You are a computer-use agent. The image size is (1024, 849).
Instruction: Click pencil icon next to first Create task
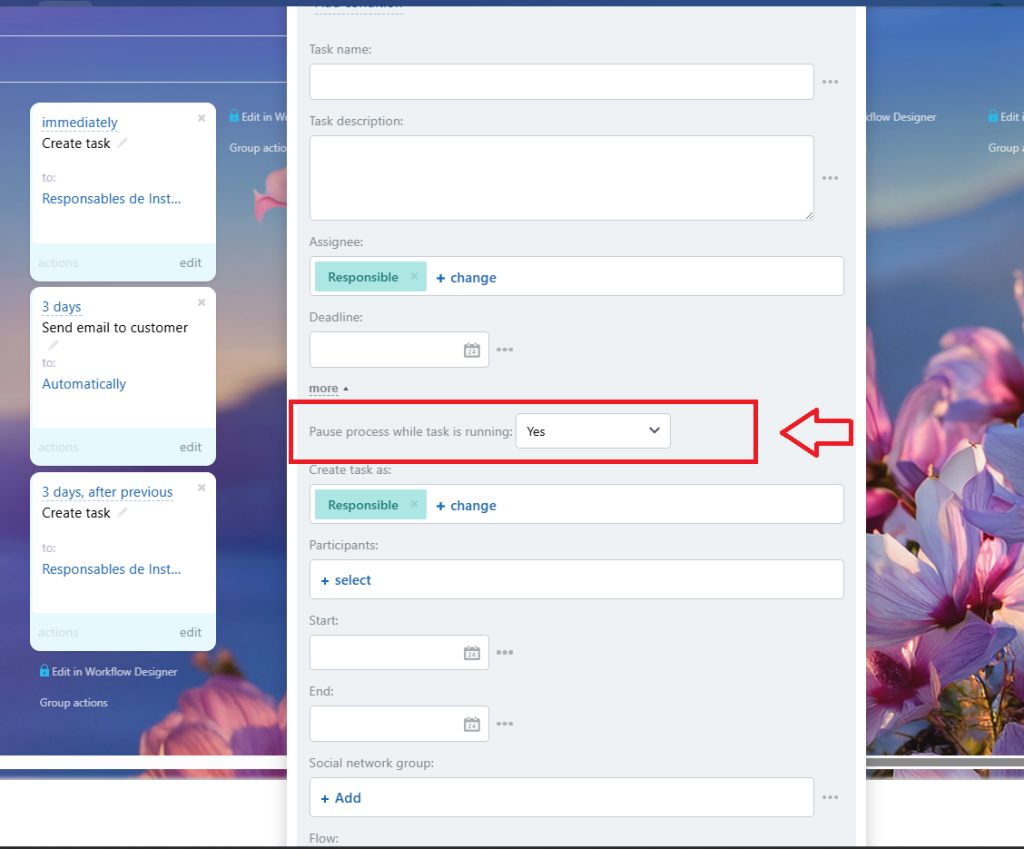pos(123,143)
